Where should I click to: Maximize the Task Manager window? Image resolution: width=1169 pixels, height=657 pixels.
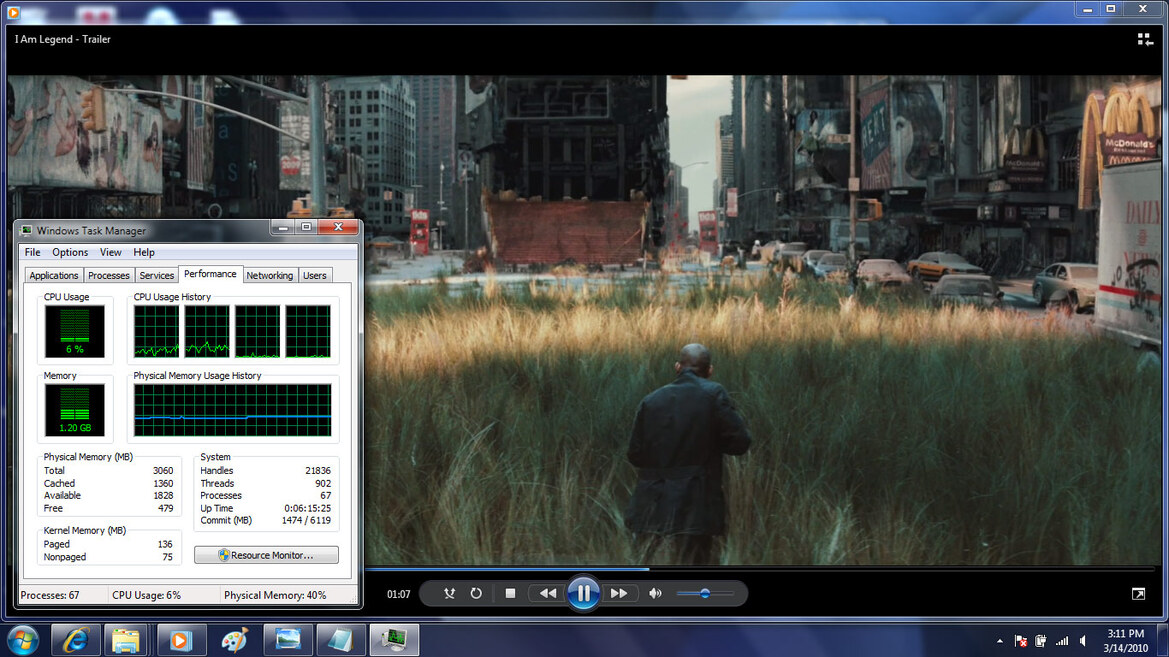306,227
